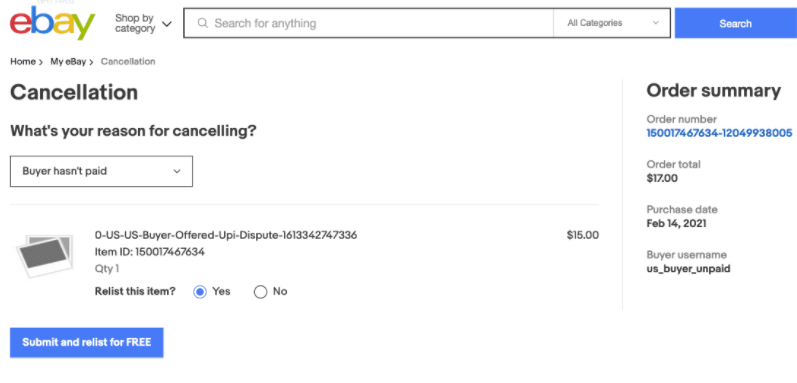The image size is (797, 383).
Task: Open order number 150017467634-12049938005 link
Action: coord(719,133)
